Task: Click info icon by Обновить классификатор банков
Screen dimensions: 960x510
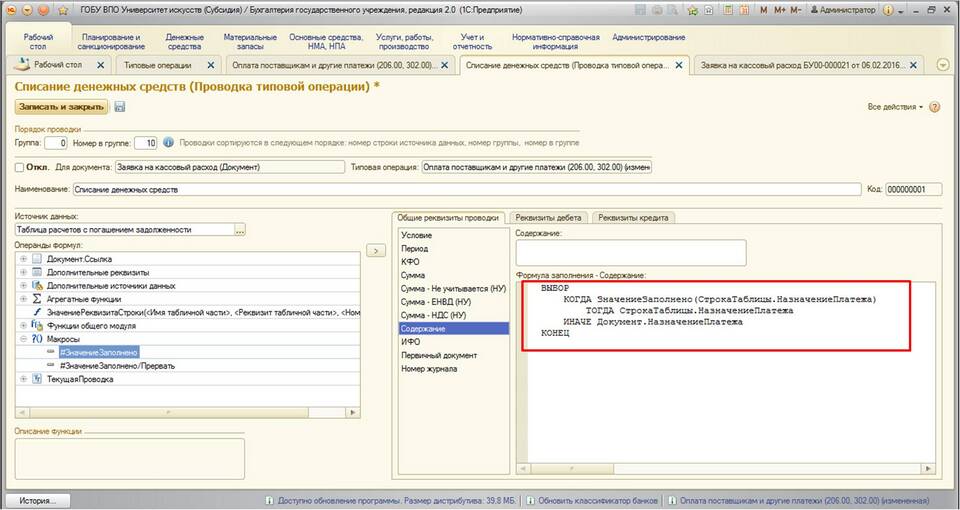Action: click(530, 500)
